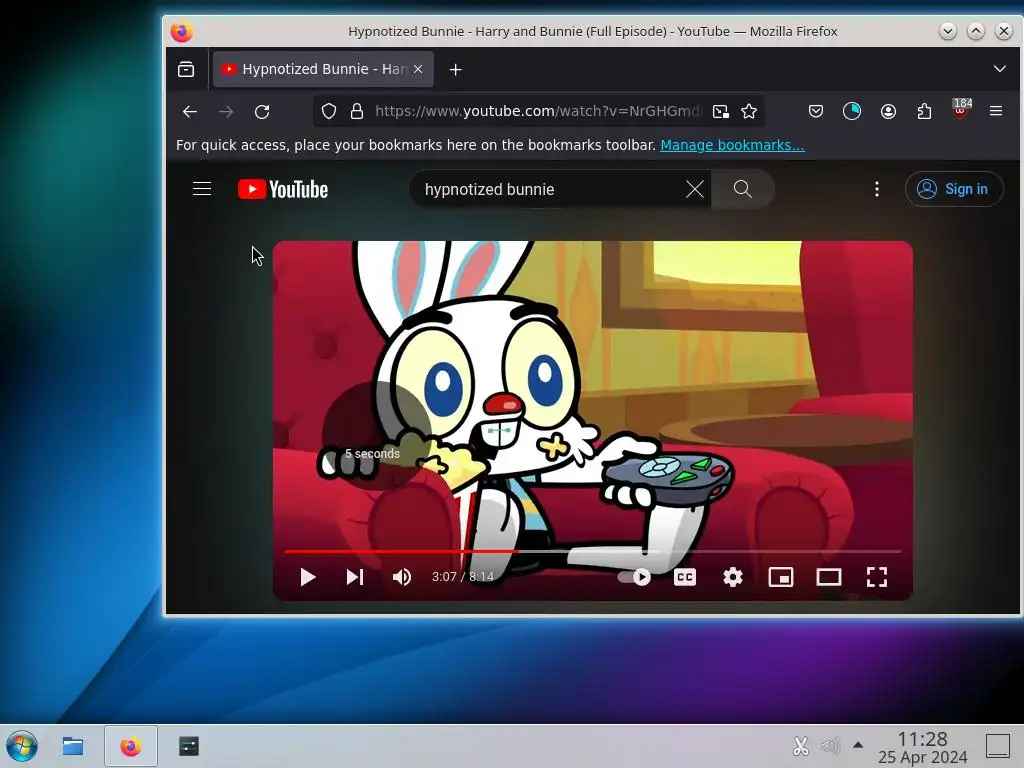The image size is (1024, 768).
Task: Open a new browser tab
Action: point(456,69)
